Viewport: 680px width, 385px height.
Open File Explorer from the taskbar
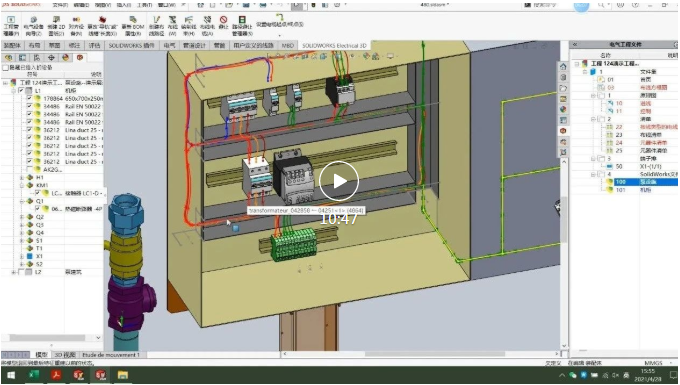point(123,375)
